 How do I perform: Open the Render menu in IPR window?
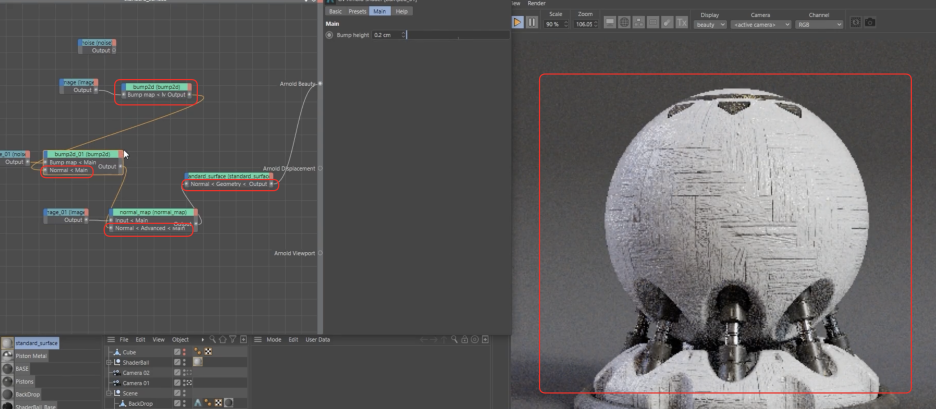pos(537,3)
